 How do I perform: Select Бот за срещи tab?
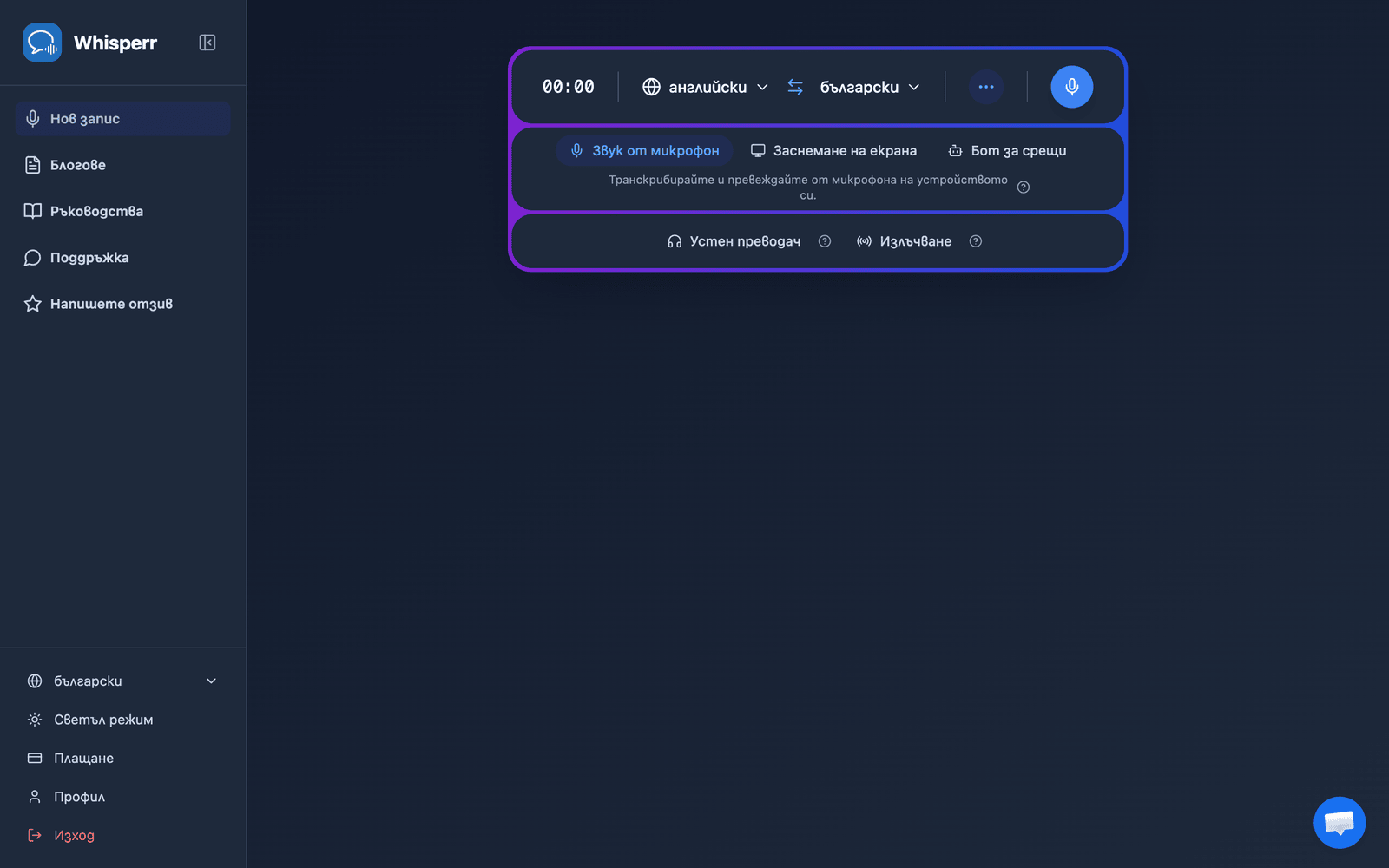pos(1007,151)
